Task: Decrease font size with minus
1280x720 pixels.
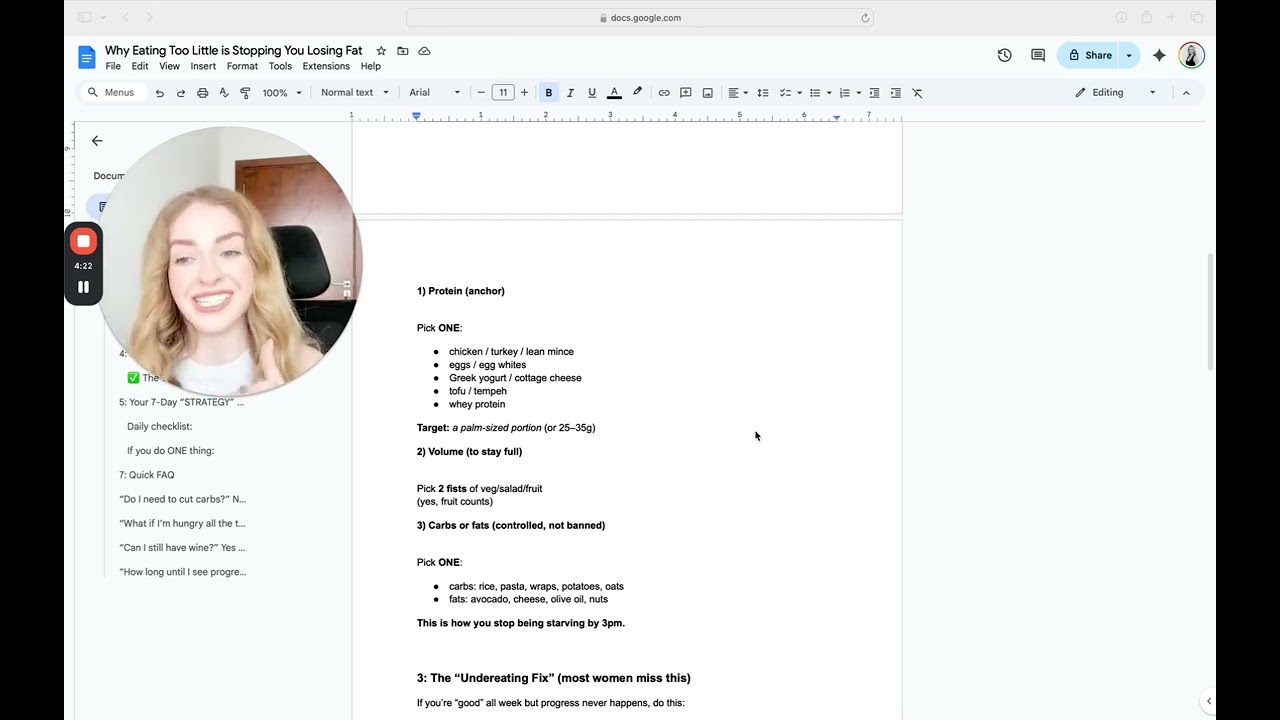Action: pyautogui.click(x=481, y=93)
